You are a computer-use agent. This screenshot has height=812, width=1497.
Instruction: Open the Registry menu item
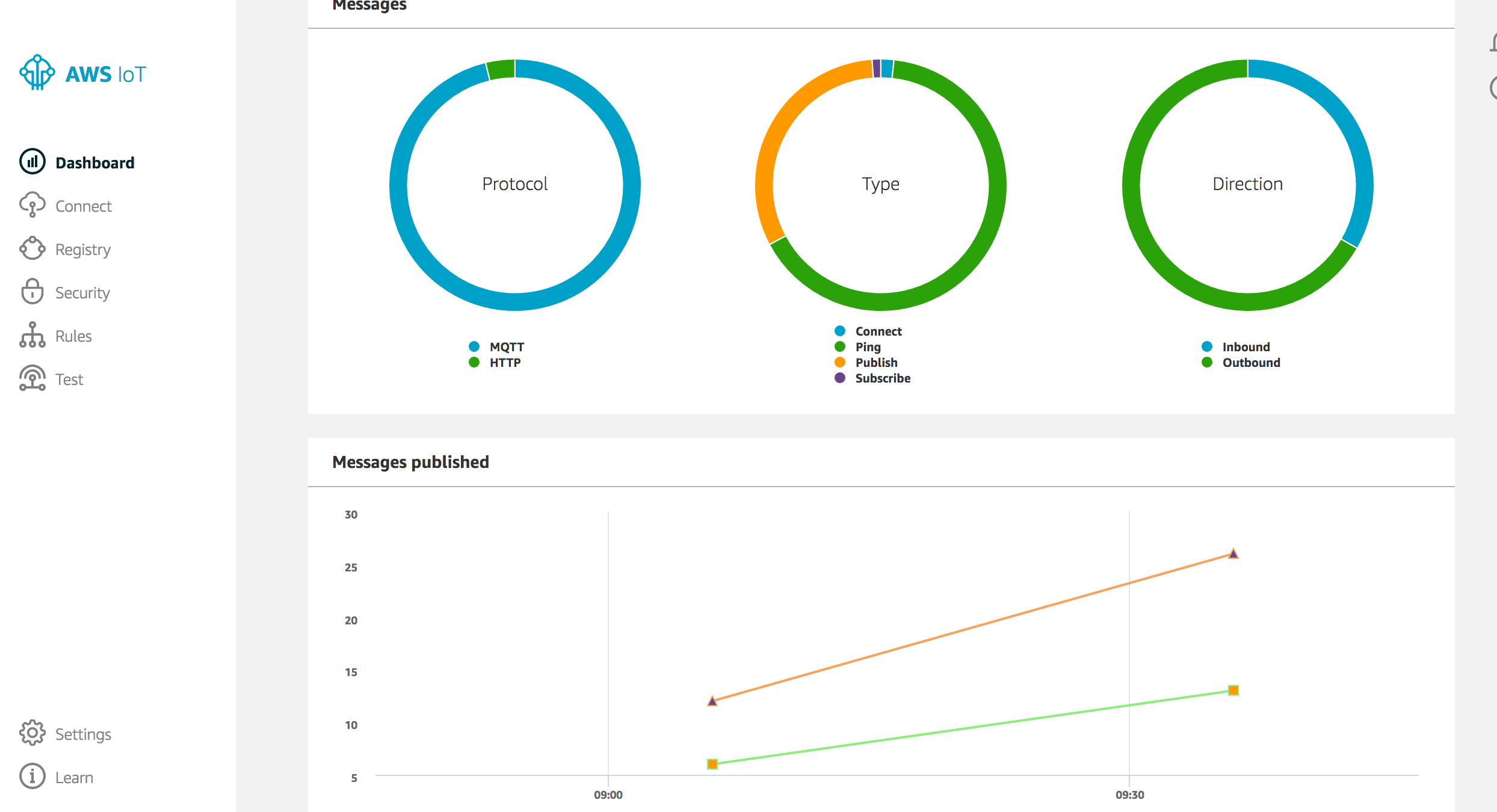[x=83, y=250]
